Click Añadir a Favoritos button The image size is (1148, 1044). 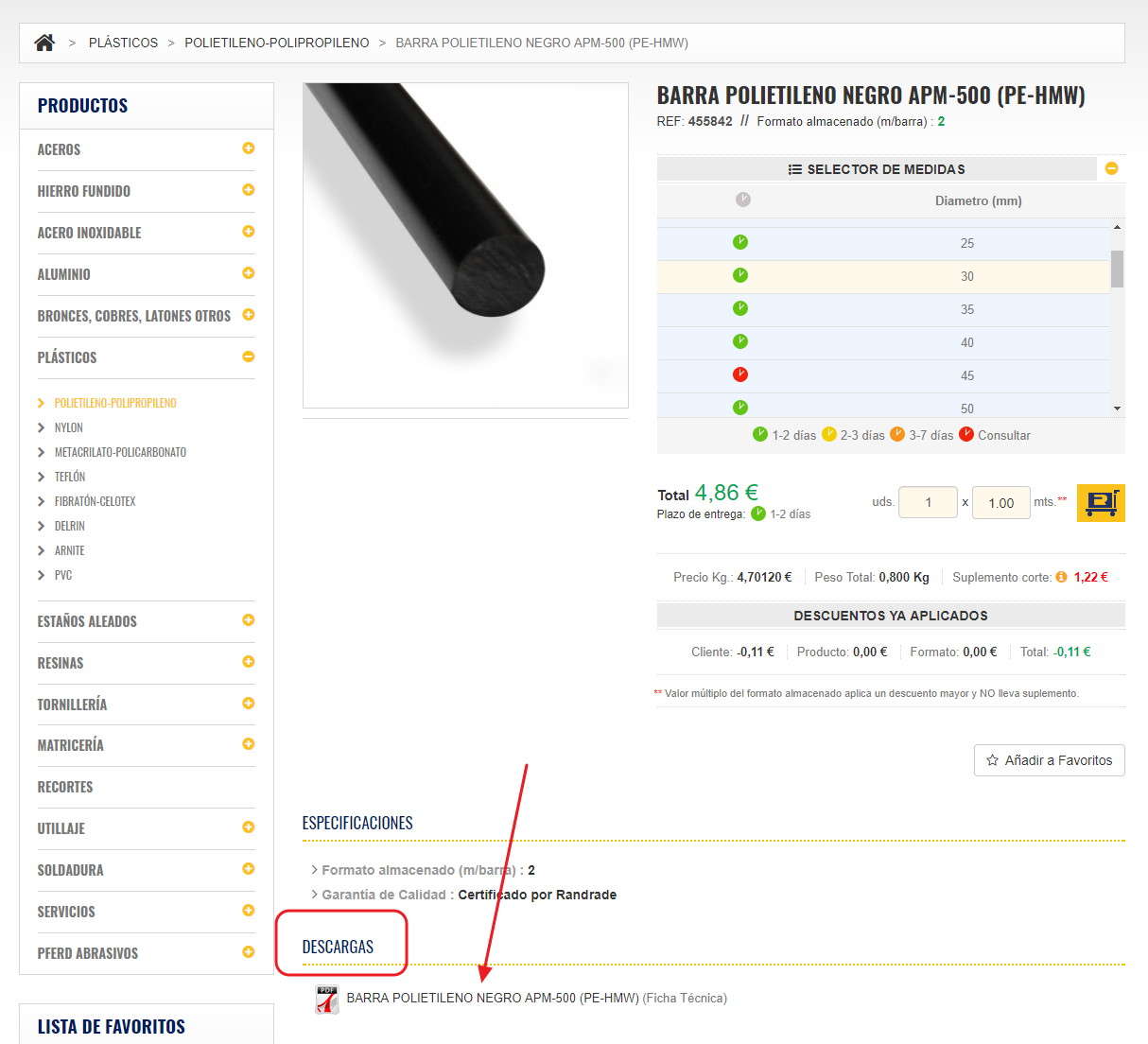1050,760
